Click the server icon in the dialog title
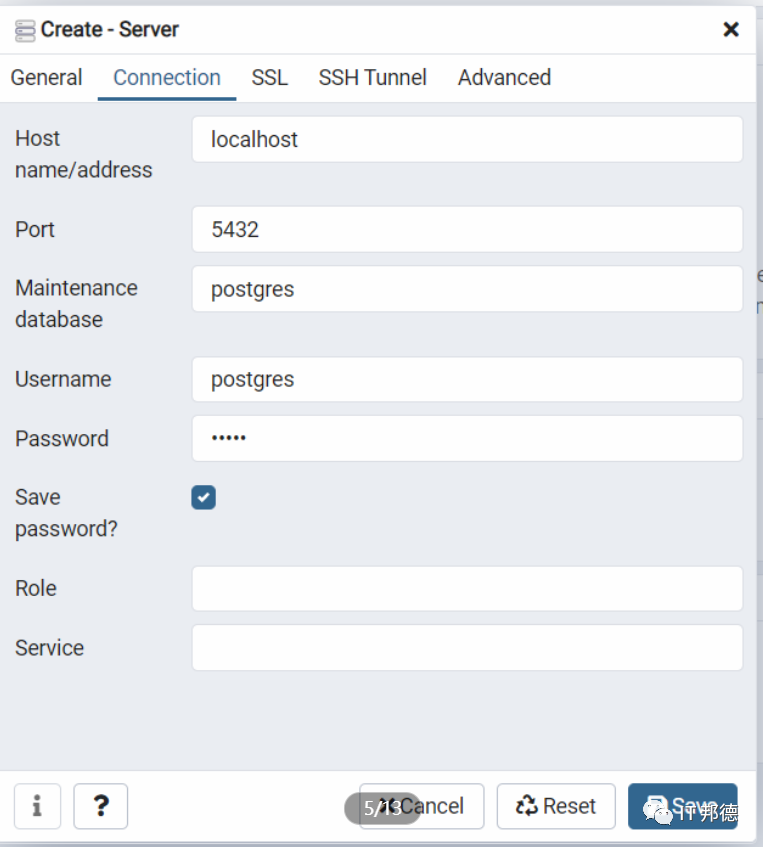 pos(25,31)
